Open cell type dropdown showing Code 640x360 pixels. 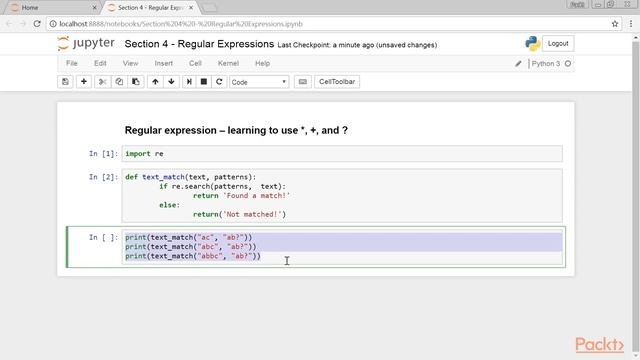[259, 82]
